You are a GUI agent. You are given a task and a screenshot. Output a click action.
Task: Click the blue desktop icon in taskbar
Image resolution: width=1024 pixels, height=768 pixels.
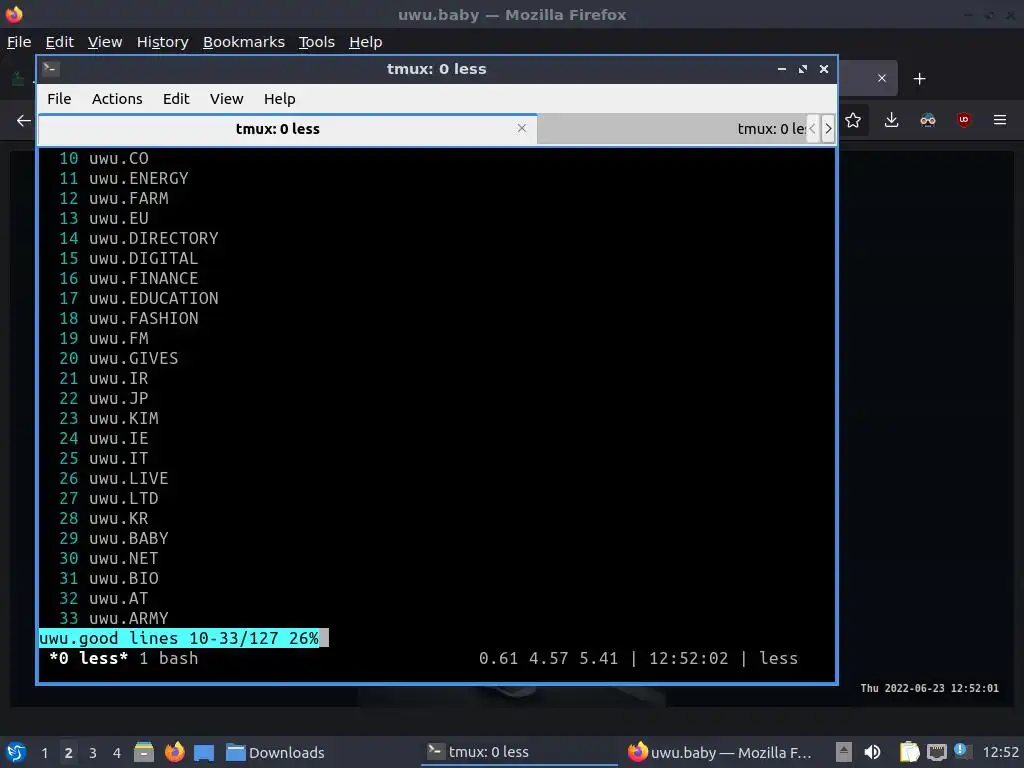tap(204, 753)
